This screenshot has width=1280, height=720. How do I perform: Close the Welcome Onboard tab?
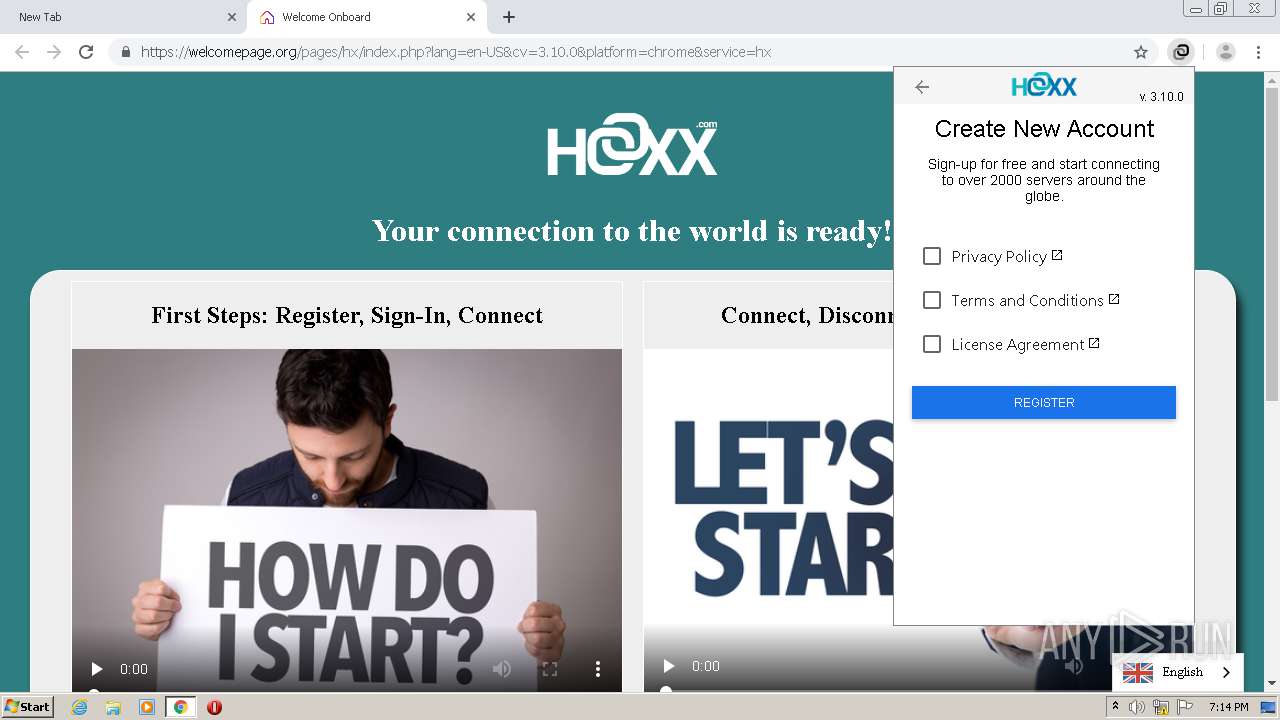pos(471,17)
